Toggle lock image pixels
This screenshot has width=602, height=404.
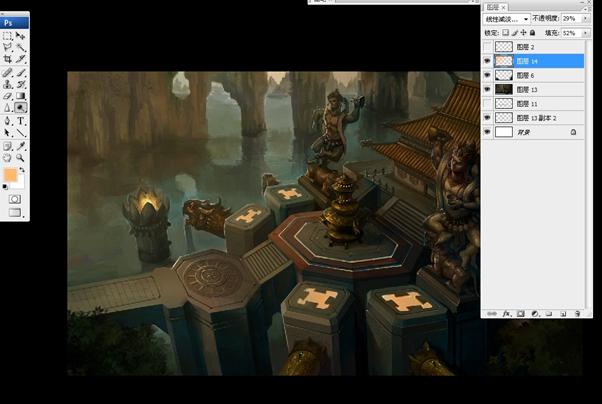(515, 33)
